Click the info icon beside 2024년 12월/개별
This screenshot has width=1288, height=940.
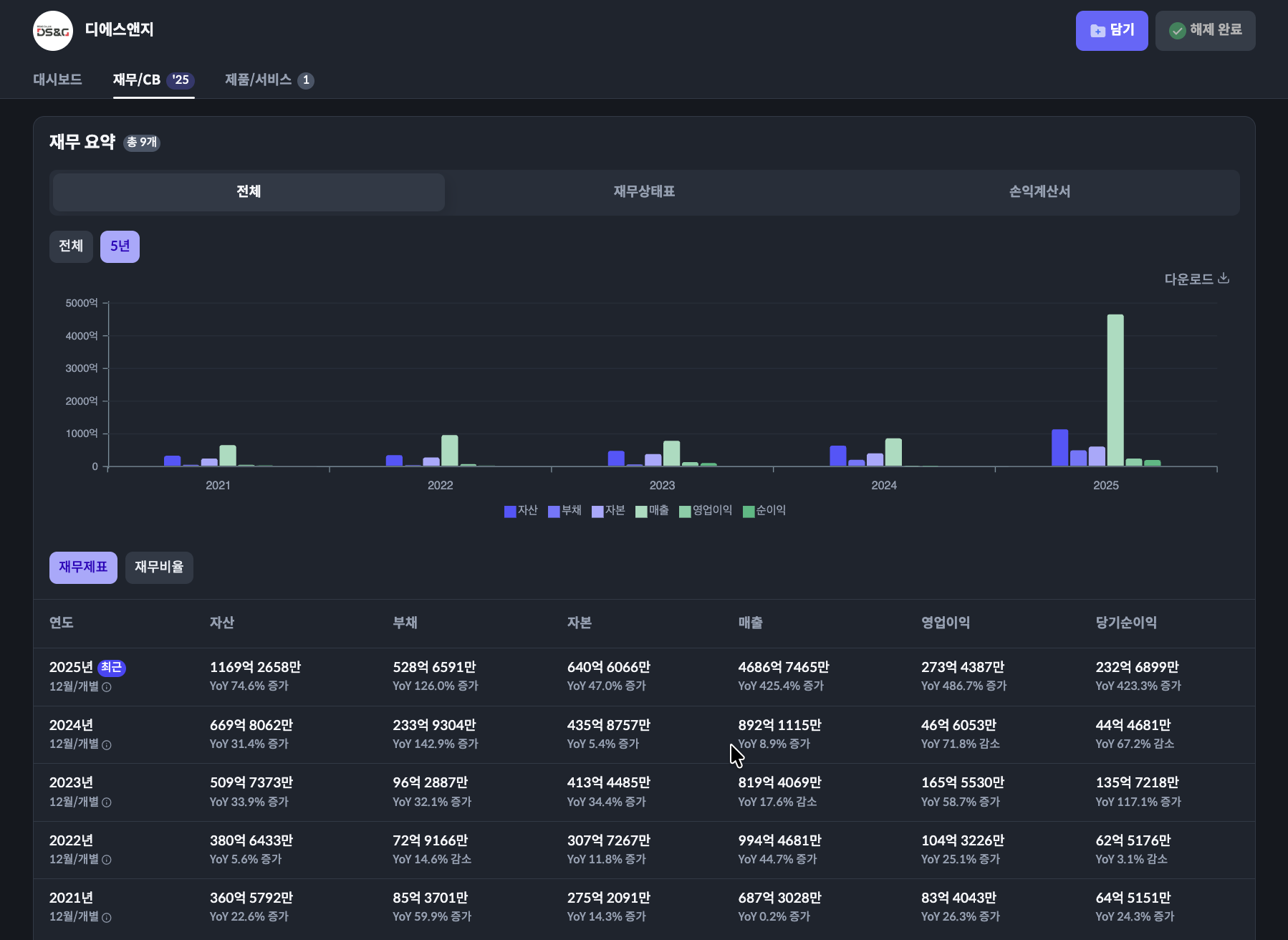[107, 745]
